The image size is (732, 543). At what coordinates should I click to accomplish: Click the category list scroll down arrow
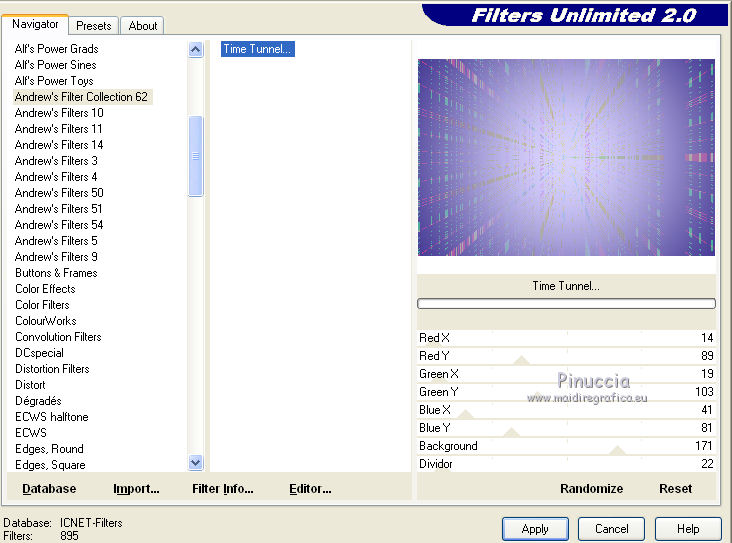196,463
